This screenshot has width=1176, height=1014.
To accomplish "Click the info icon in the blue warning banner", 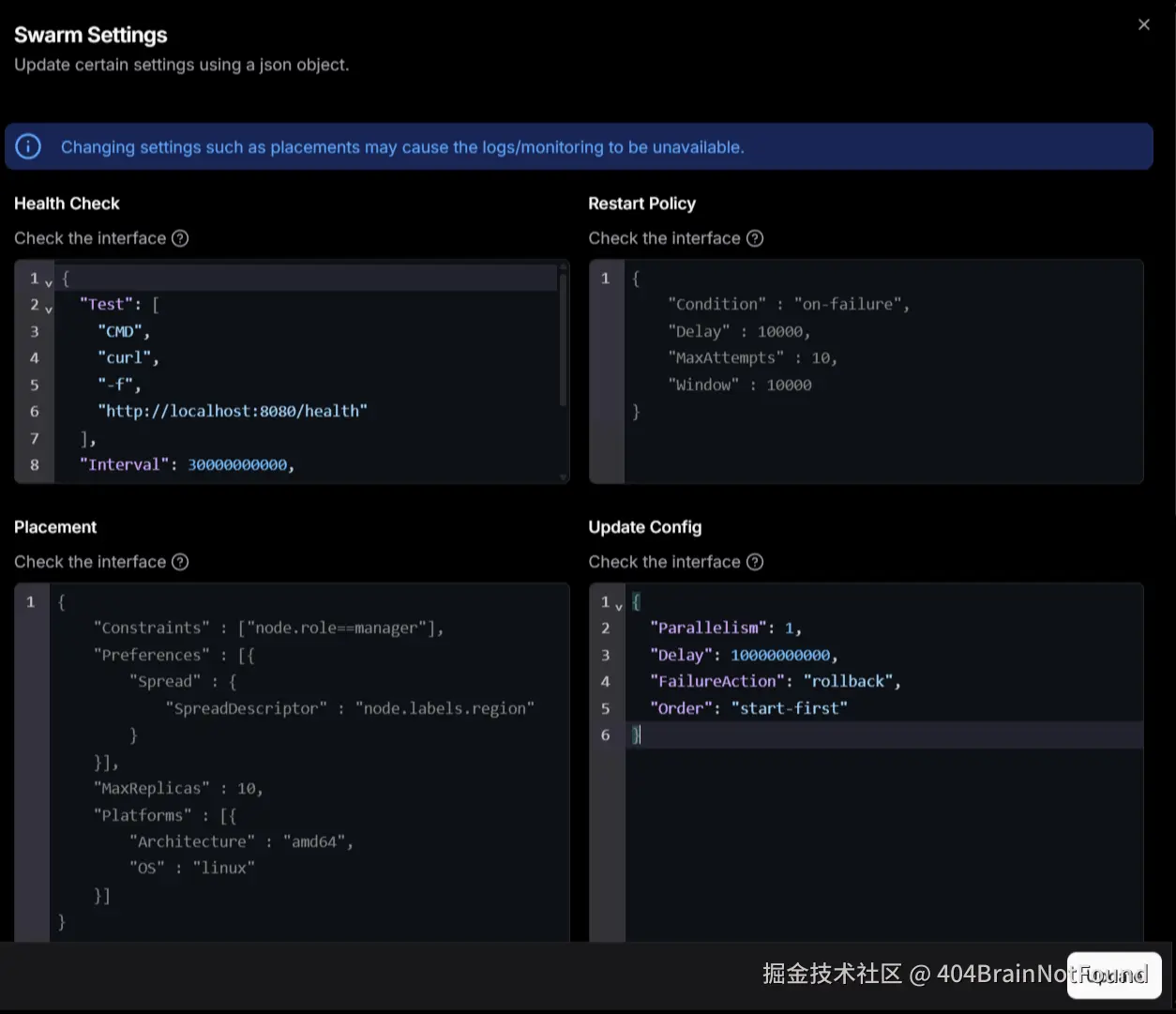I will (29, 147).
